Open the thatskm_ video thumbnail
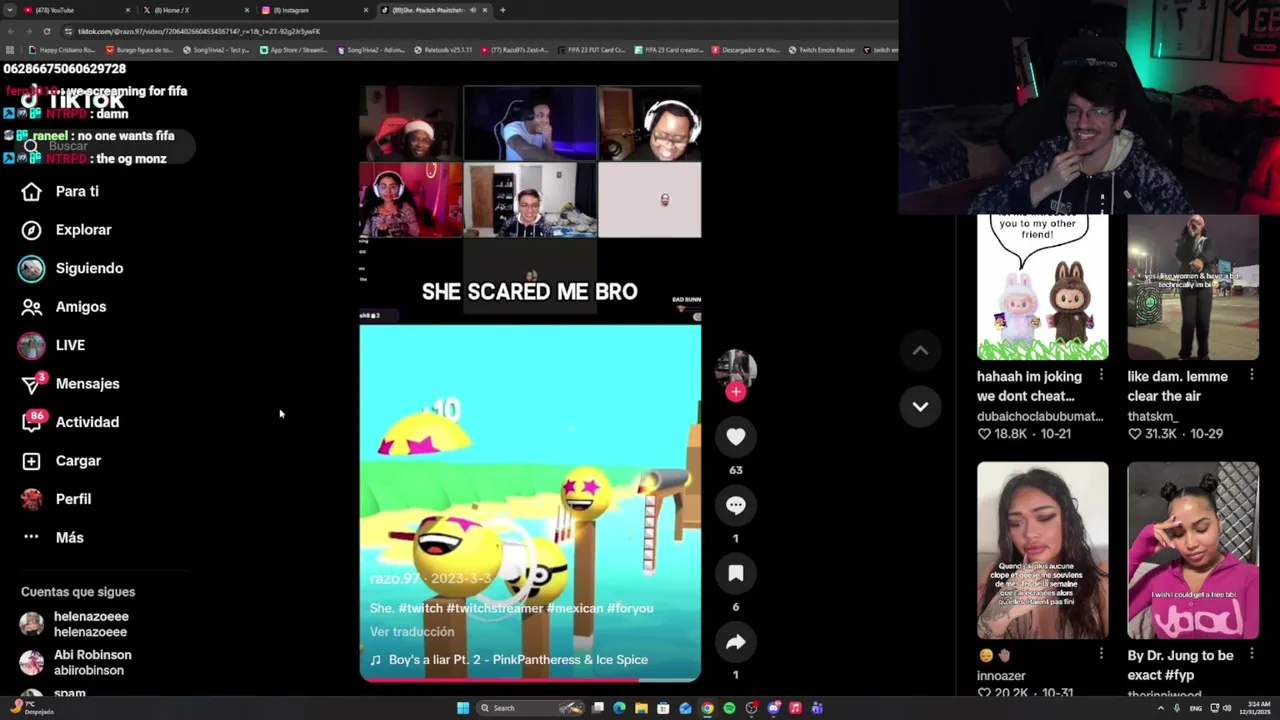1280x720 pixels. 1193,286
